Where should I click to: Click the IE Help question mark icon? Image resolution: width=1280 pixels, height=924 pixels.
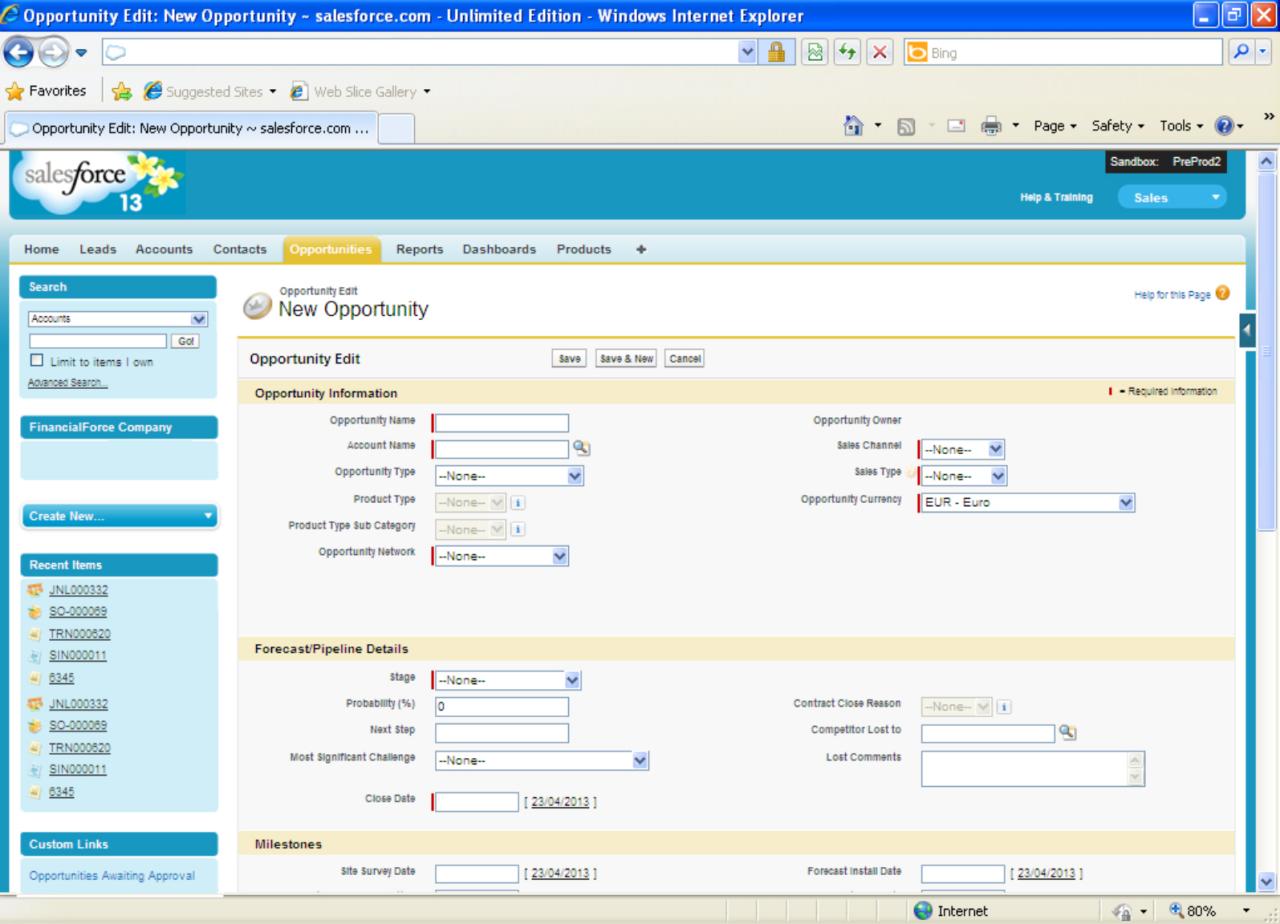coord(1223,126)
